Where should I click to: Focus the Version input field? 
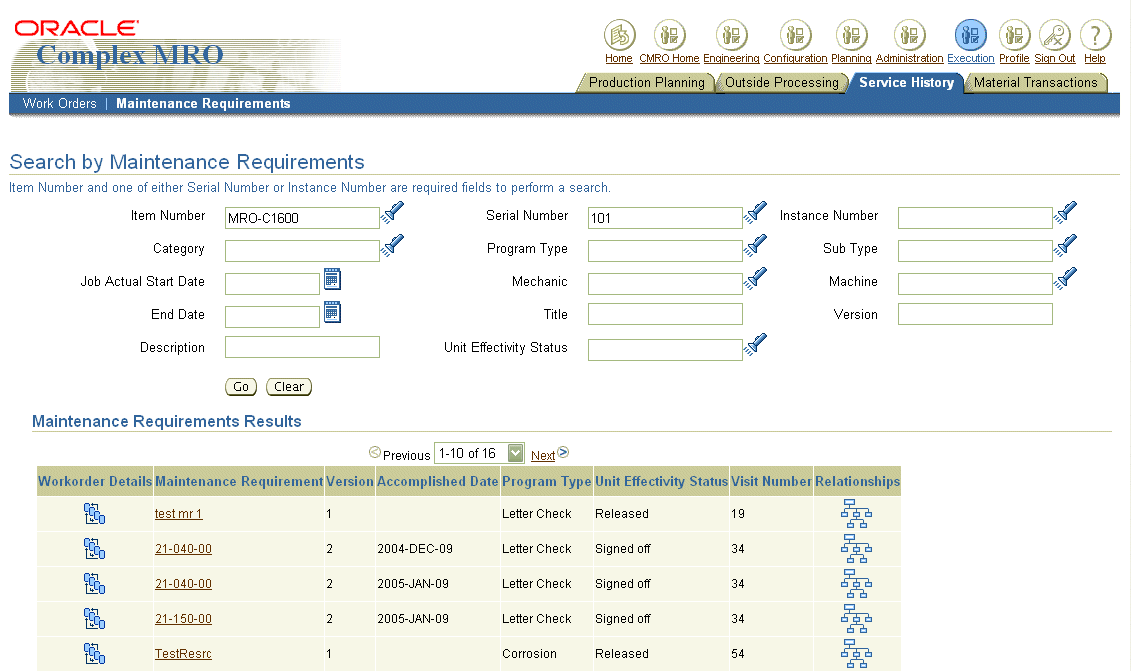pos(975,314)
